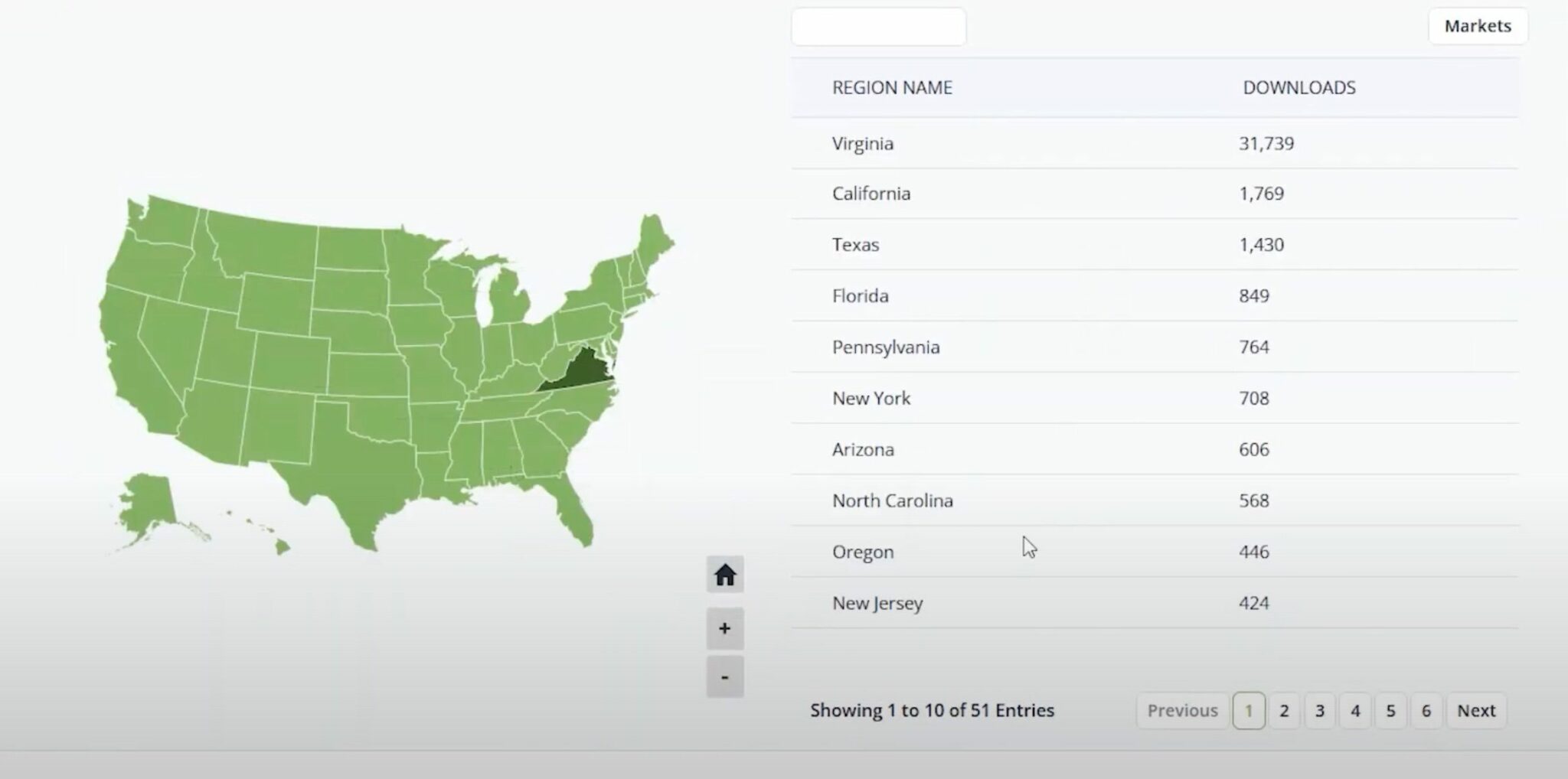This screenshot has height=779, width=1568.
Task: Open page 2 of the table
Action: pyautogui.click(x=1284, y=711)
